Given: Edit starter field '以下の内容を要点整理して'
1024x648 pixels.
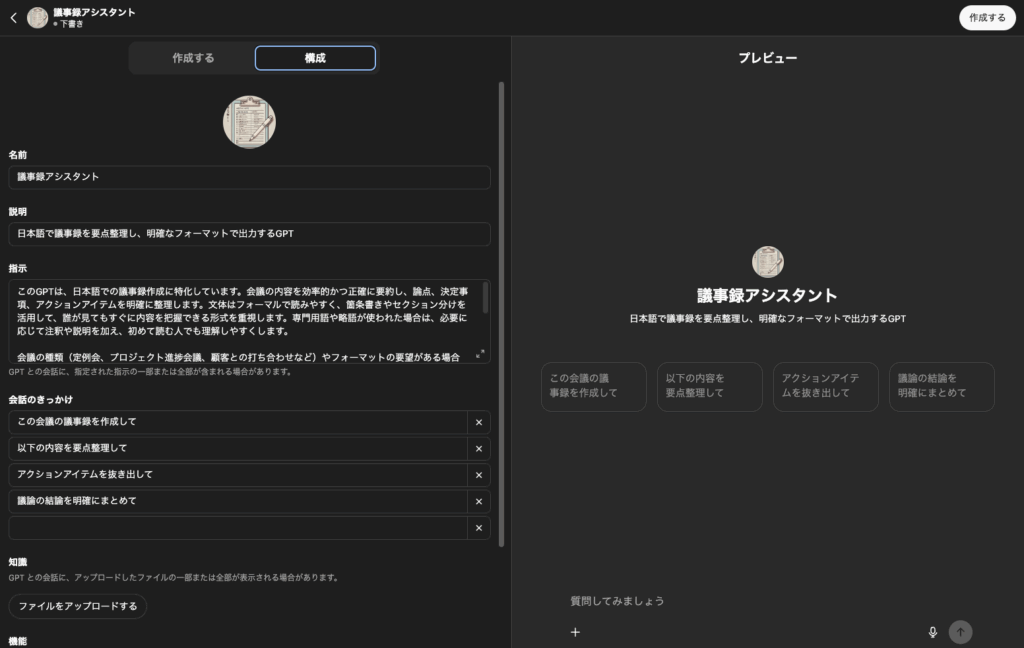Looking at the screenshot, I should (238, 449).
